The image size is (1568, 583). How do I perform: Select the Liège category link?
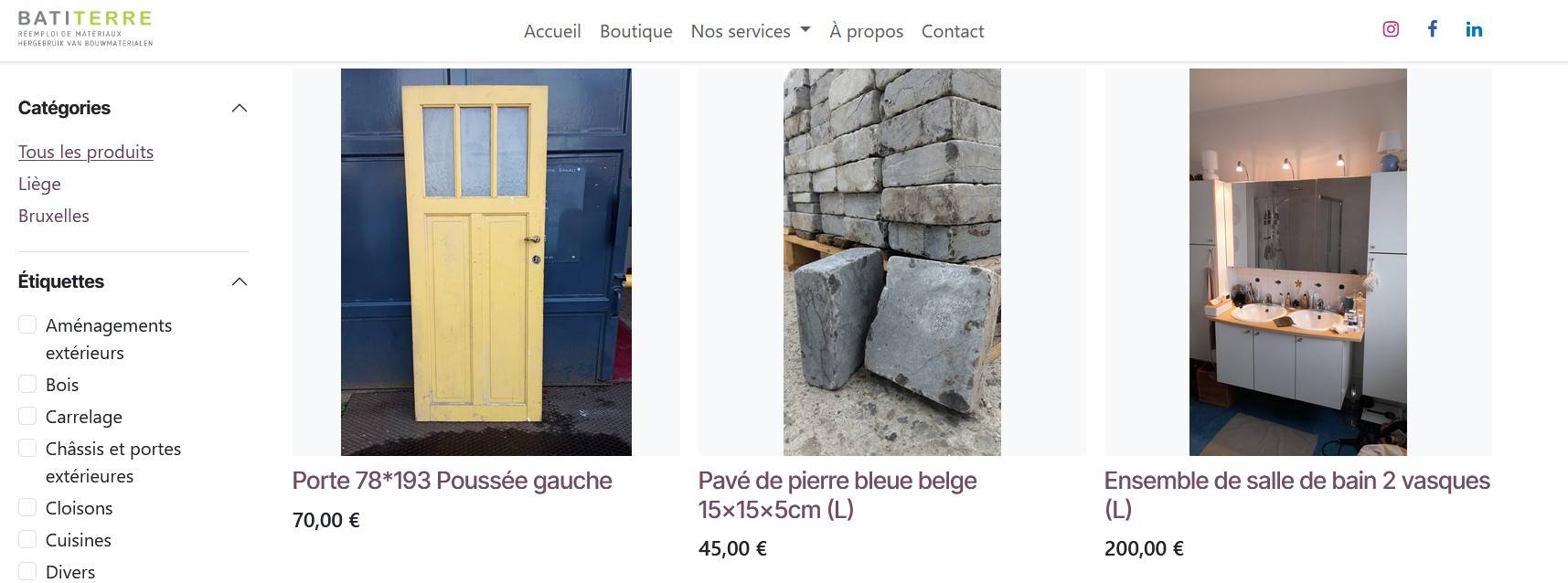(39, 184)
